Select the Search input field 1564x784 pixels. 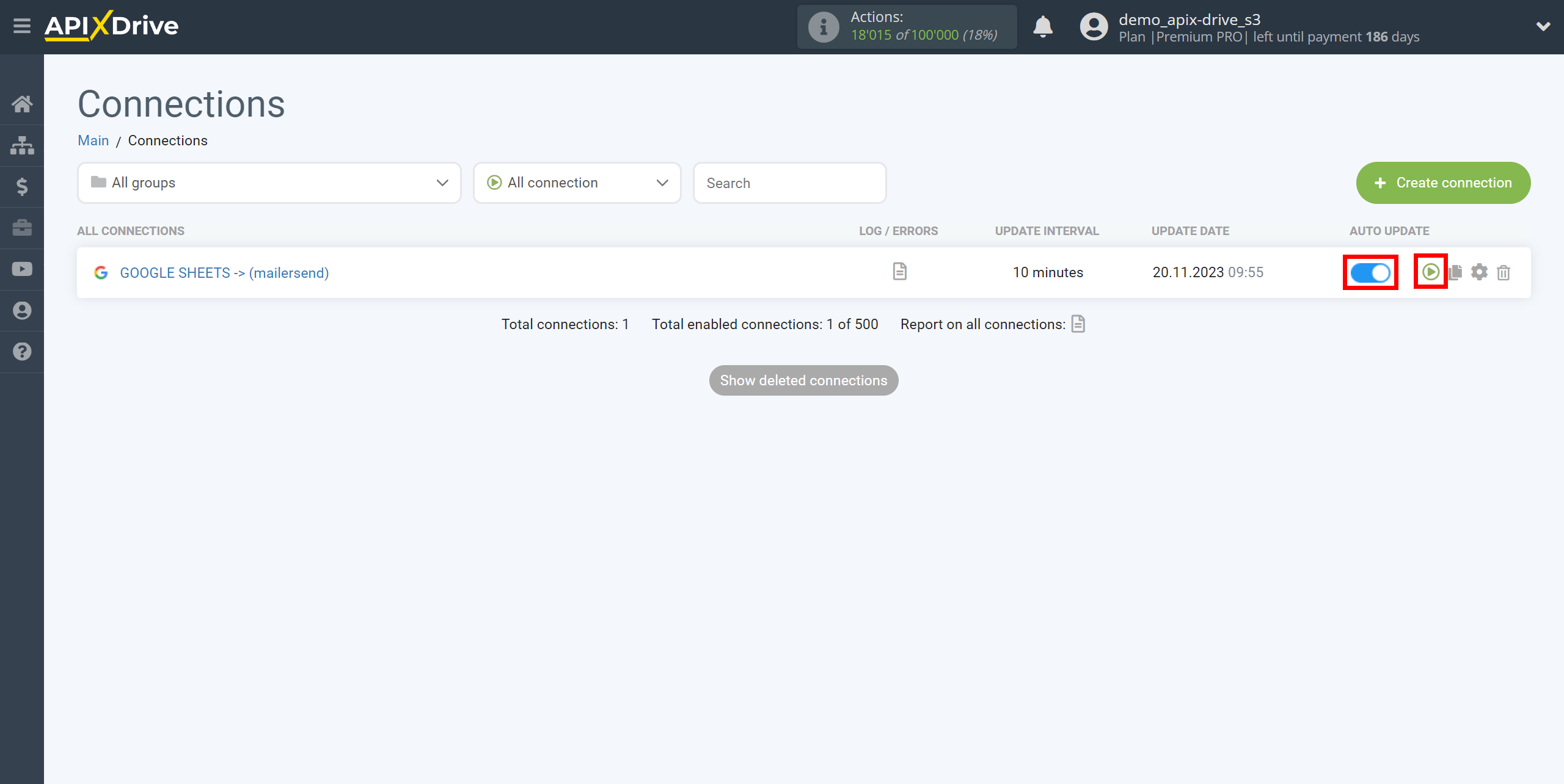(789, 182)
